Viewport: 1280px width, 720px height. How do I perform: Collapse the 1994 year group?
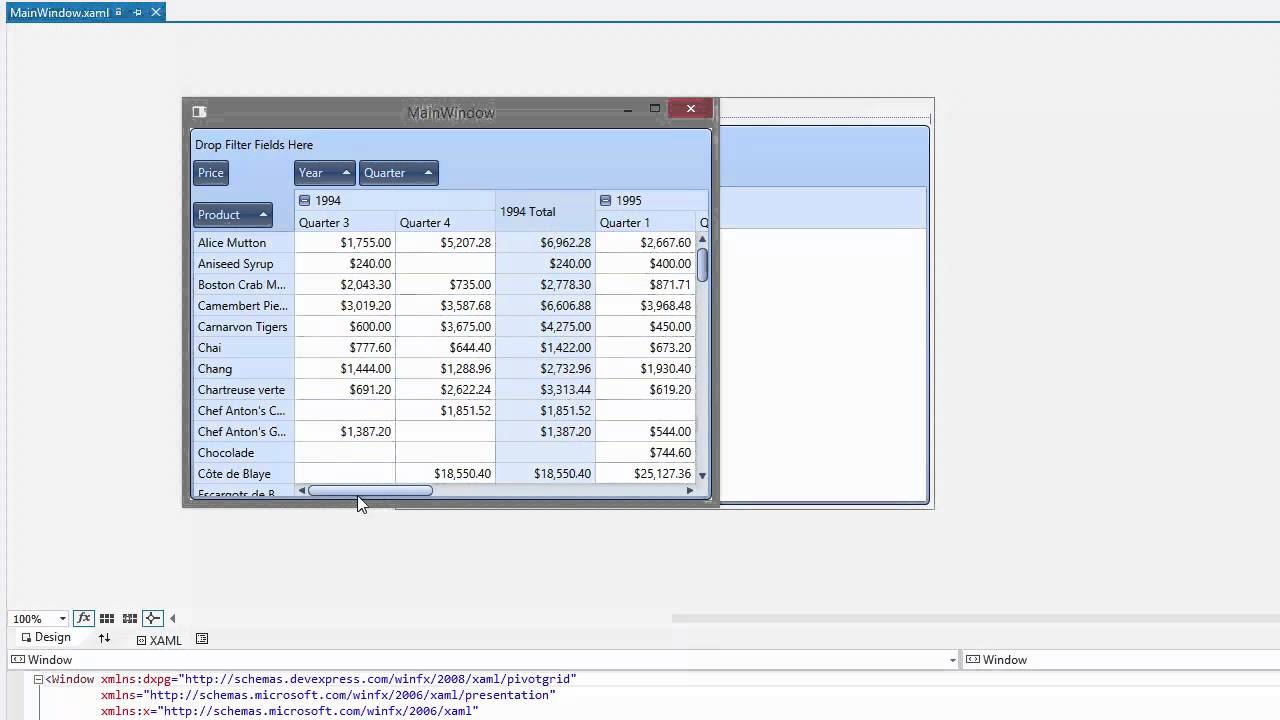click(x=304, y=200)
